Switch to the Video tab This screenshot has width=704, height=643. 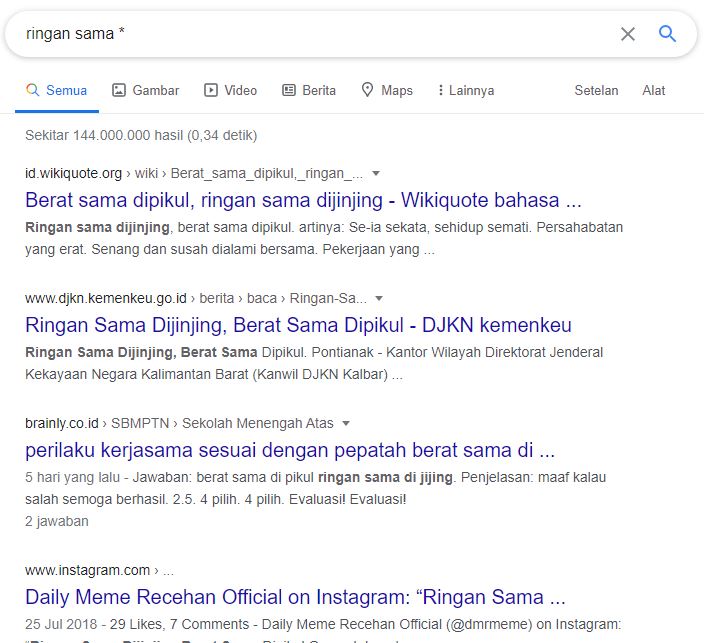[230, 90]
